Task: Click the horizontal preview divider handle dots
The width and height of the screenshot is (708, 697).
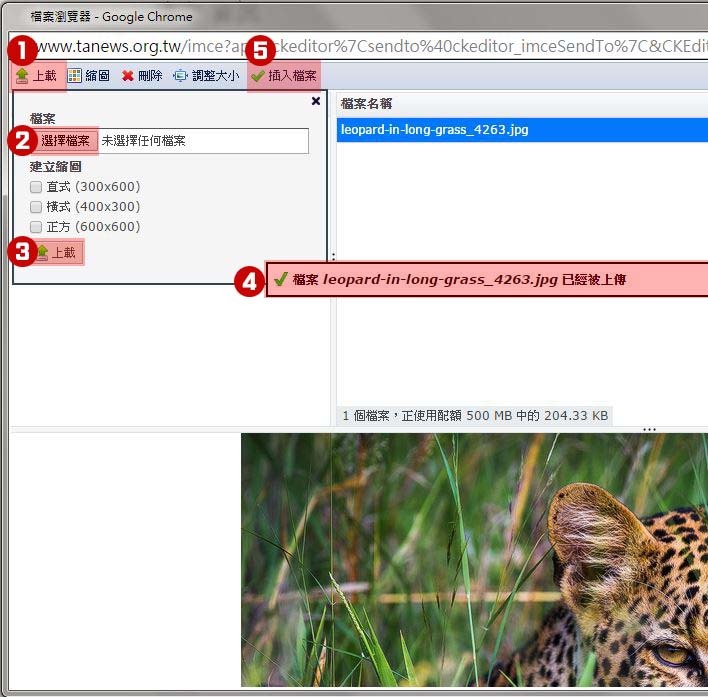Action: click(649, 430)
